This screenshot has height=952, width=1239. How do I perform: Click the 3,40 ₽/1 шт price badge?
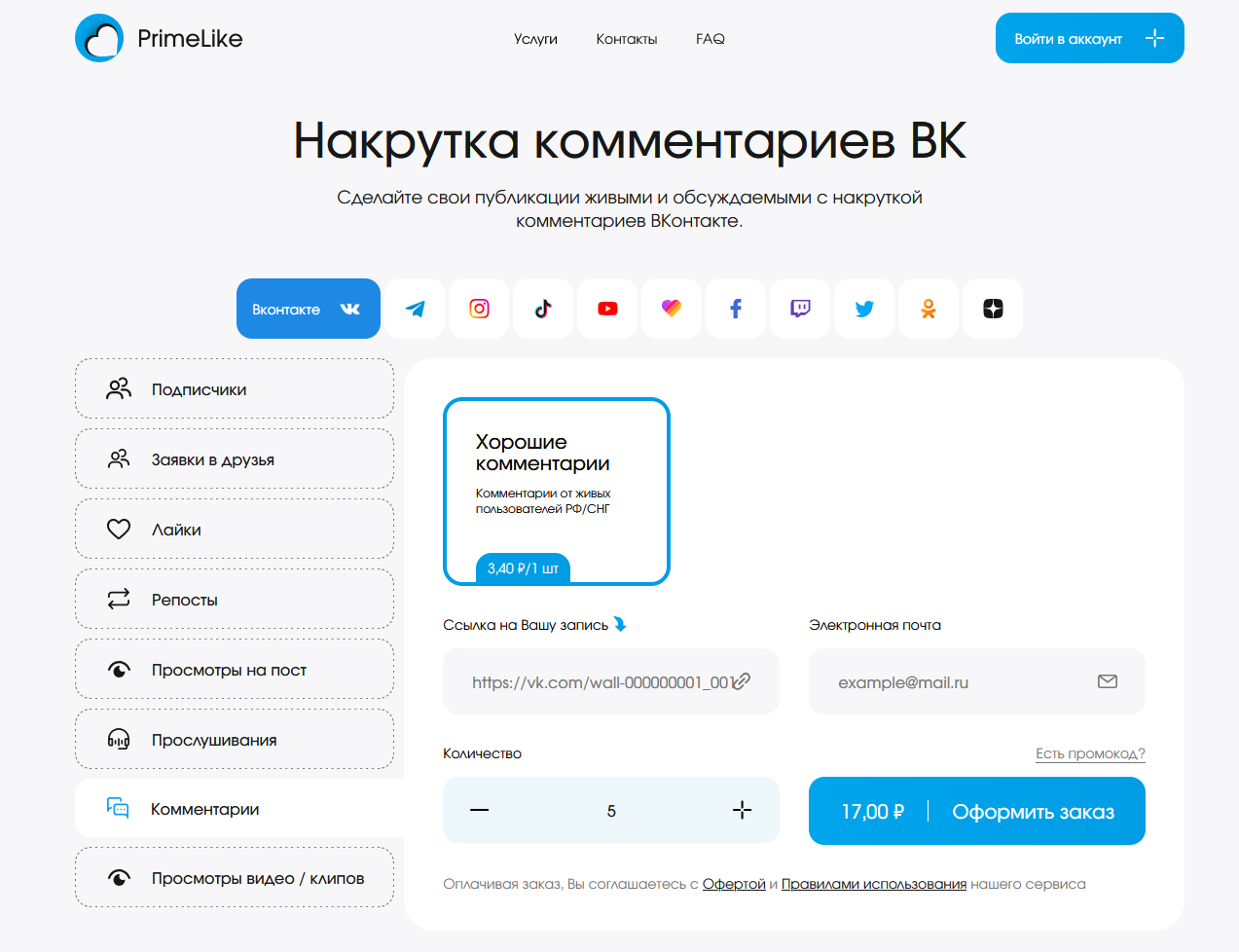(523, 568)
